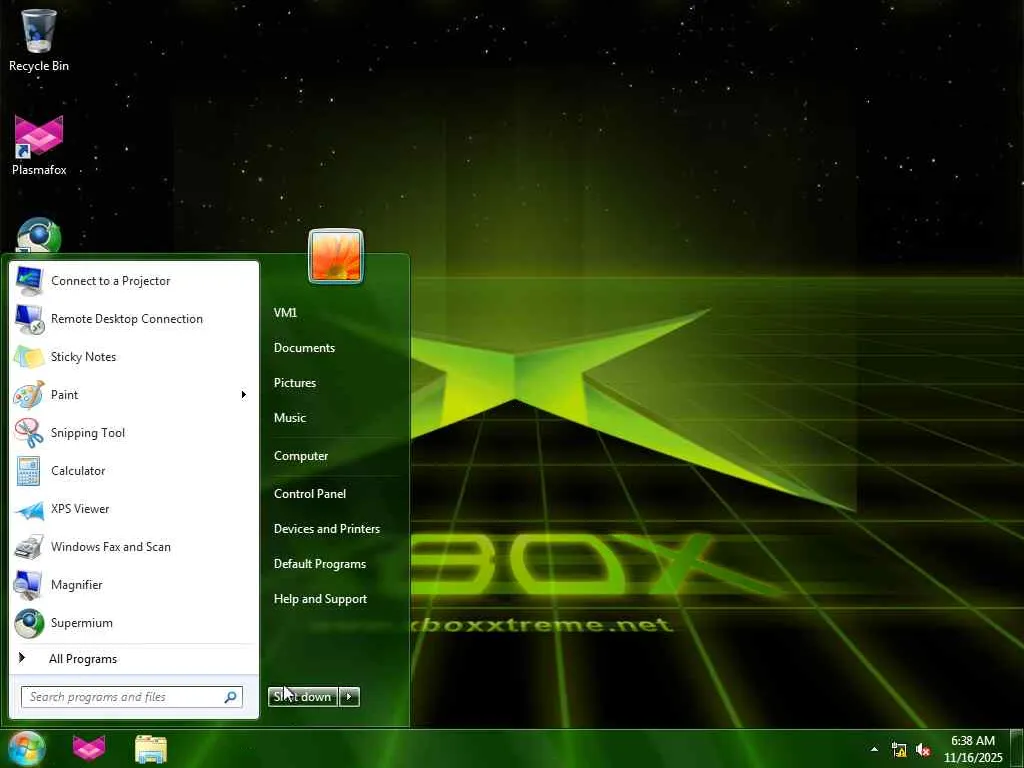Open the shut down options arrow
1024x768 pixels.
click(x=349, y=697)
